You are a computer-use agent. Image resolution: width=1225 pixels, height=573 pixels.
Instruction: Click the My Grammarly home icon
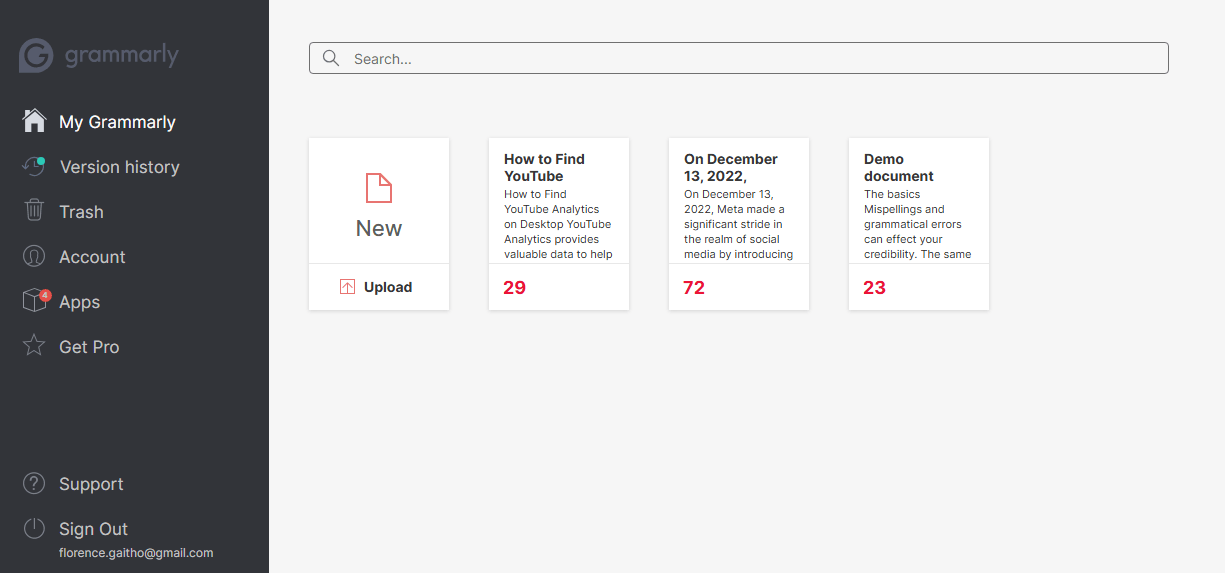point(34,121)
